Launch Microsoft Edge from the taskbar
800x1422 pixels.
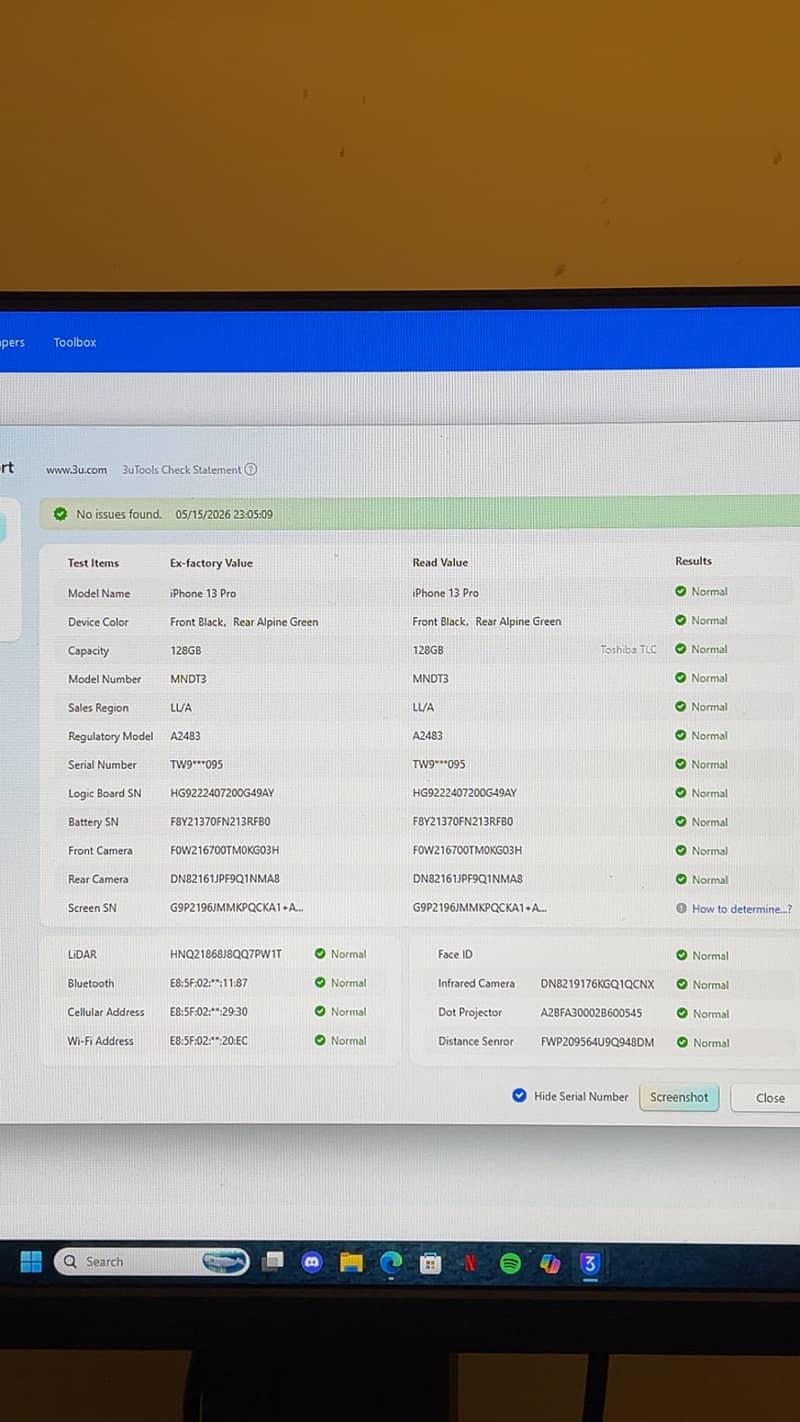(x=391, y=1262)
